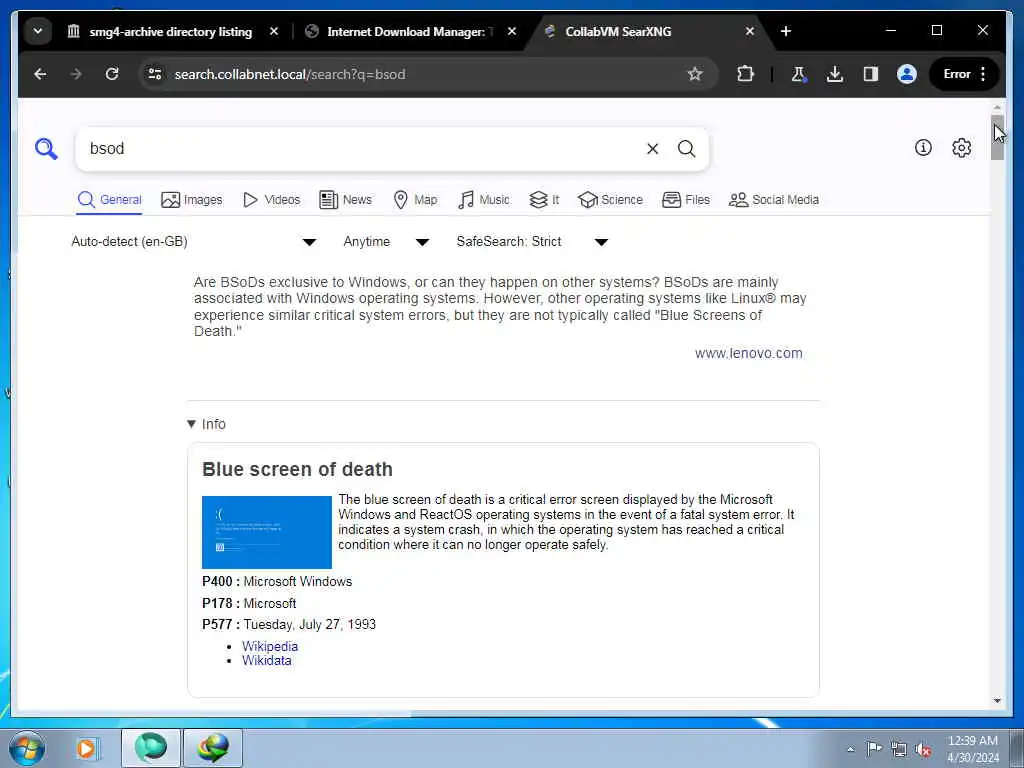The image size is (1024, 768).
Task: Open a new browser tab
Action: 786,31
